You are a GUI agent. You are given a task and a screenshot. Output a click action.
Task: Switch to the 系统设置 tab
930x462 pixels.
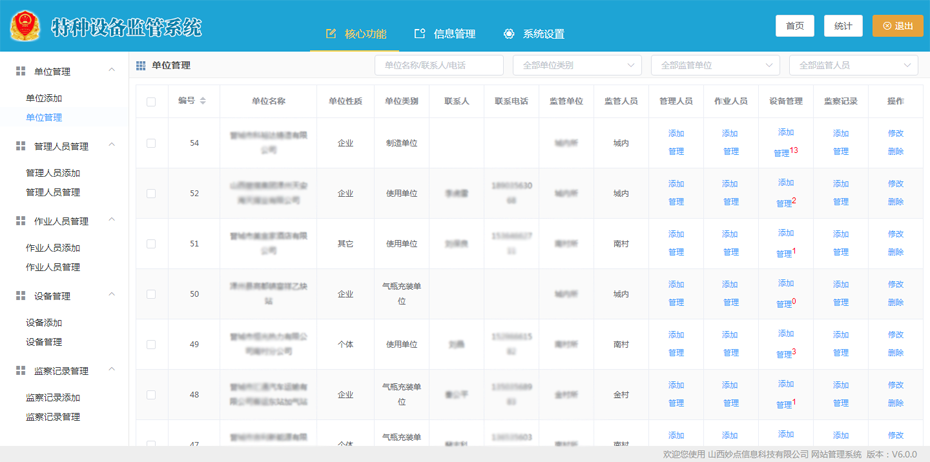point(533,34)
